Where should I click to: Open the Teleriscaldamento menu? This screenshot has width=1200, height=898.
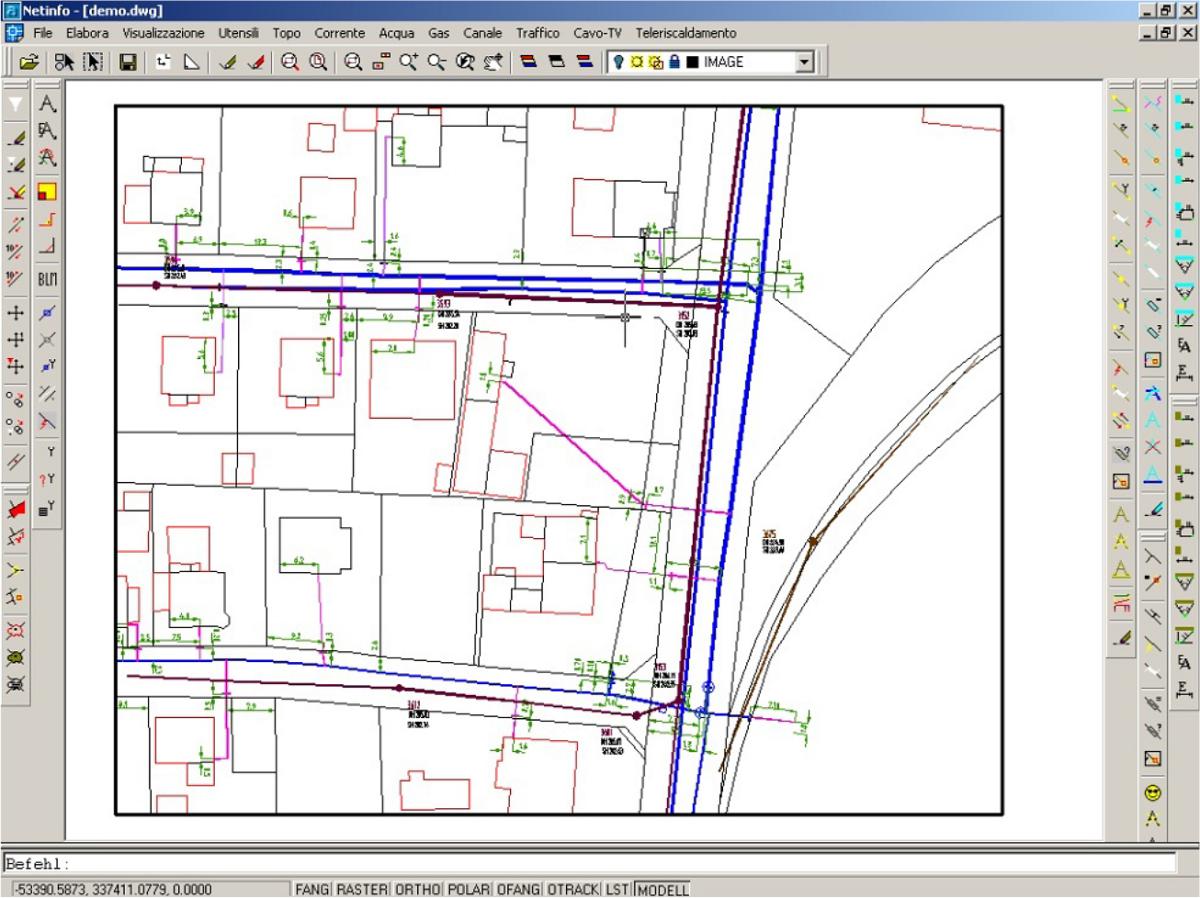coord(686,33)
